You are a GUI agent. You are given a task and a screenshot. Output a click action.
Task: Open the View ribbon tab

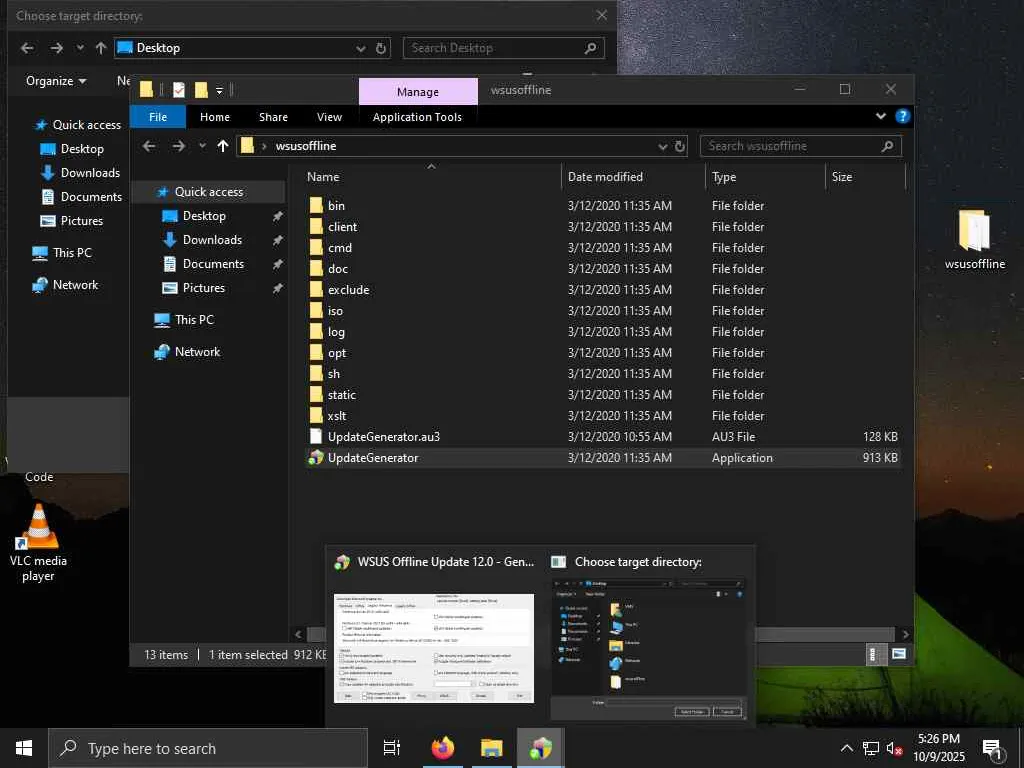tap(329, 117)
